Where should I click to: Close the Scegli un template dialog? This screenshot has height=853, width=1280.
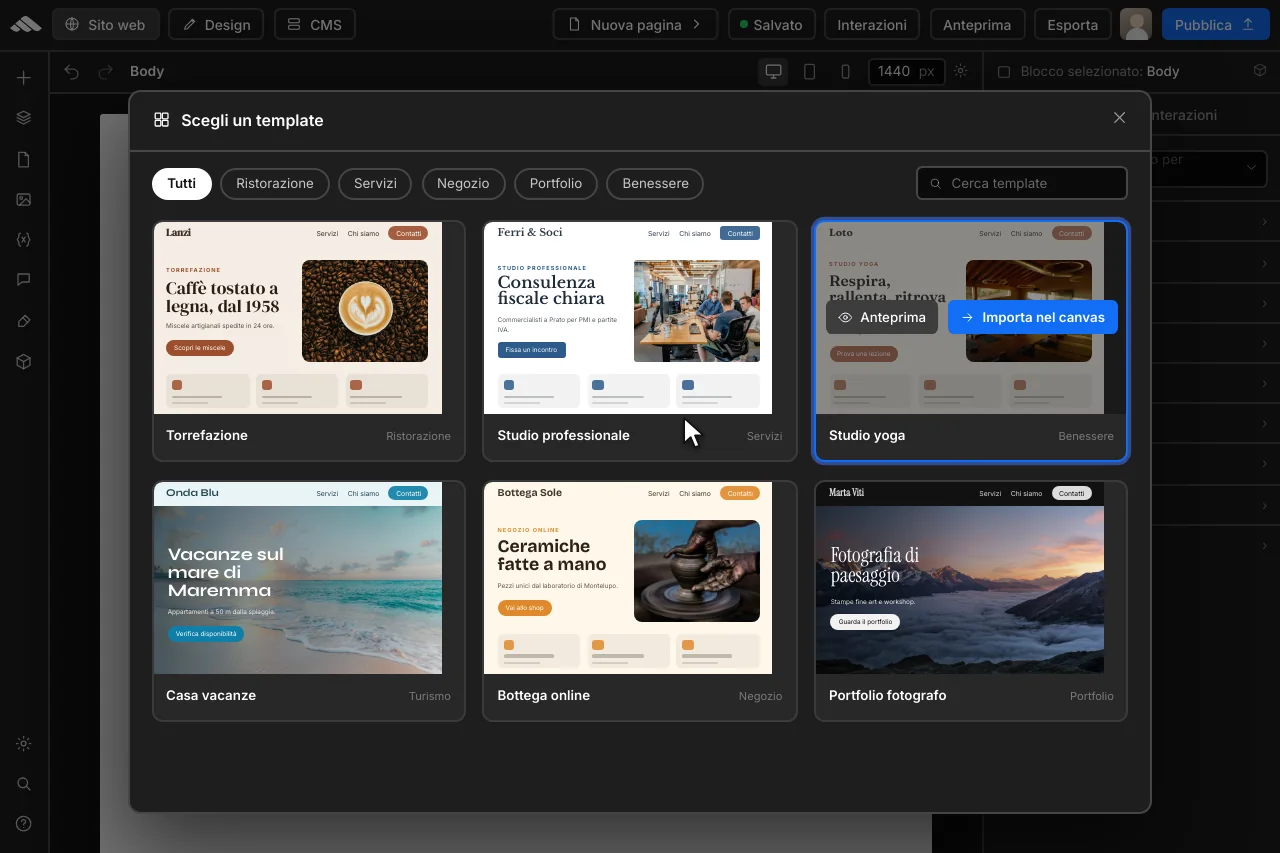pos(1119,118)
